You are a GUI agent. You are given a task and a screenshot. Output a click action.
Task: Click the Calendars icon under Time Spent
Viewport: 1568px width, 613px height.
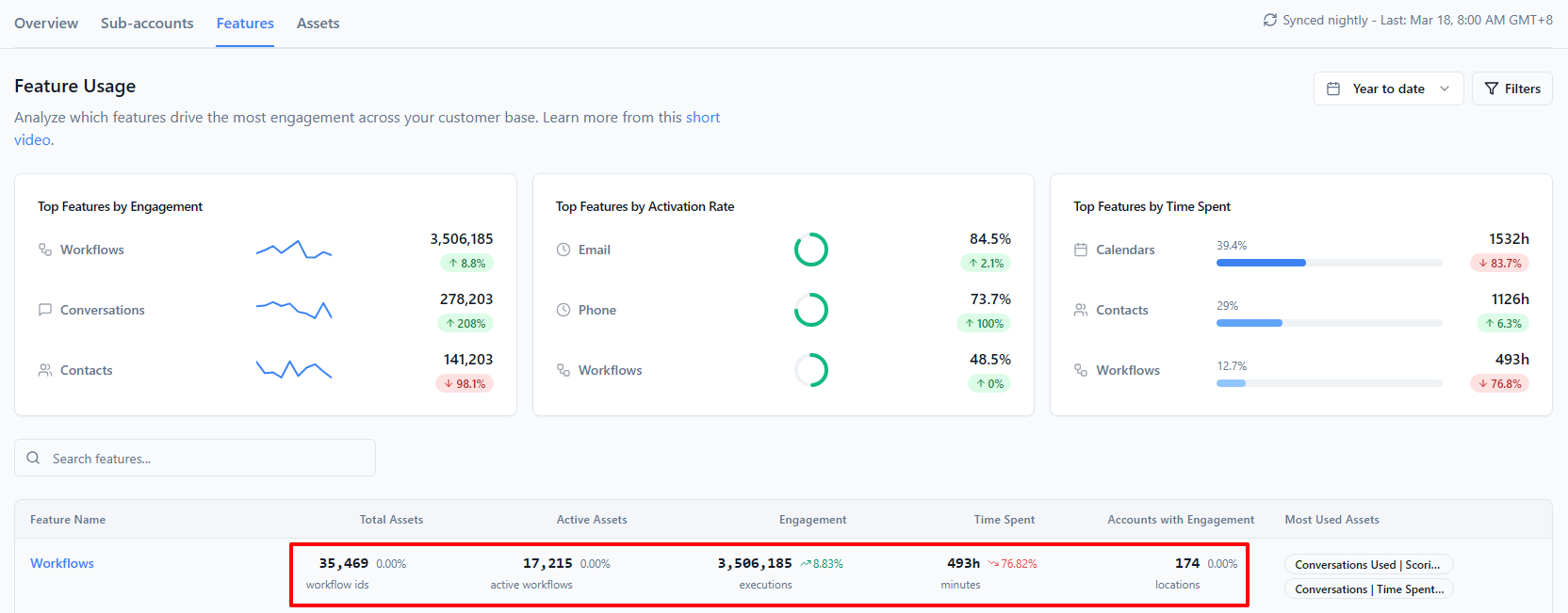click(1081, 250)
